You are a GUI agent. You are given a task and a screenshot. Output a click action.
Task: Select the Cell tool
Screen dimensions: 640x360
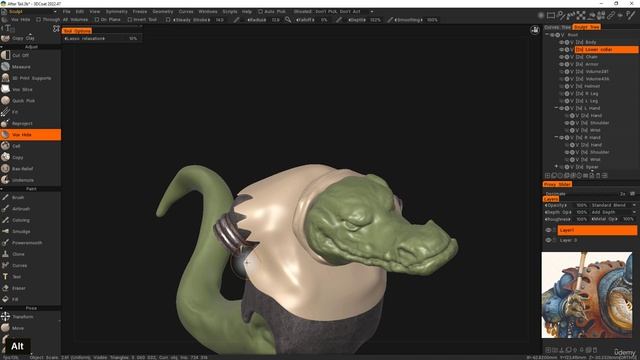pos(31,146)
